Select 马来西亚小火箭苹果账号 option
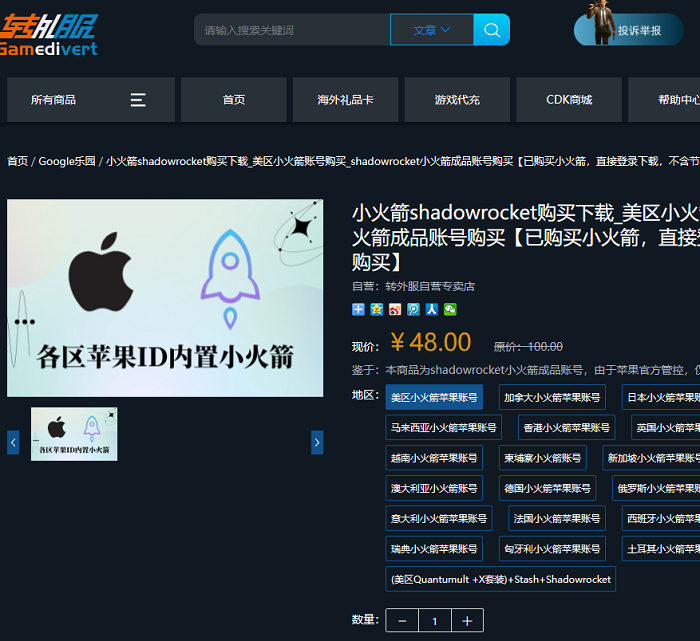Viewport: 700px width, 641px height. pyautogui.click(x=444, y=428)
